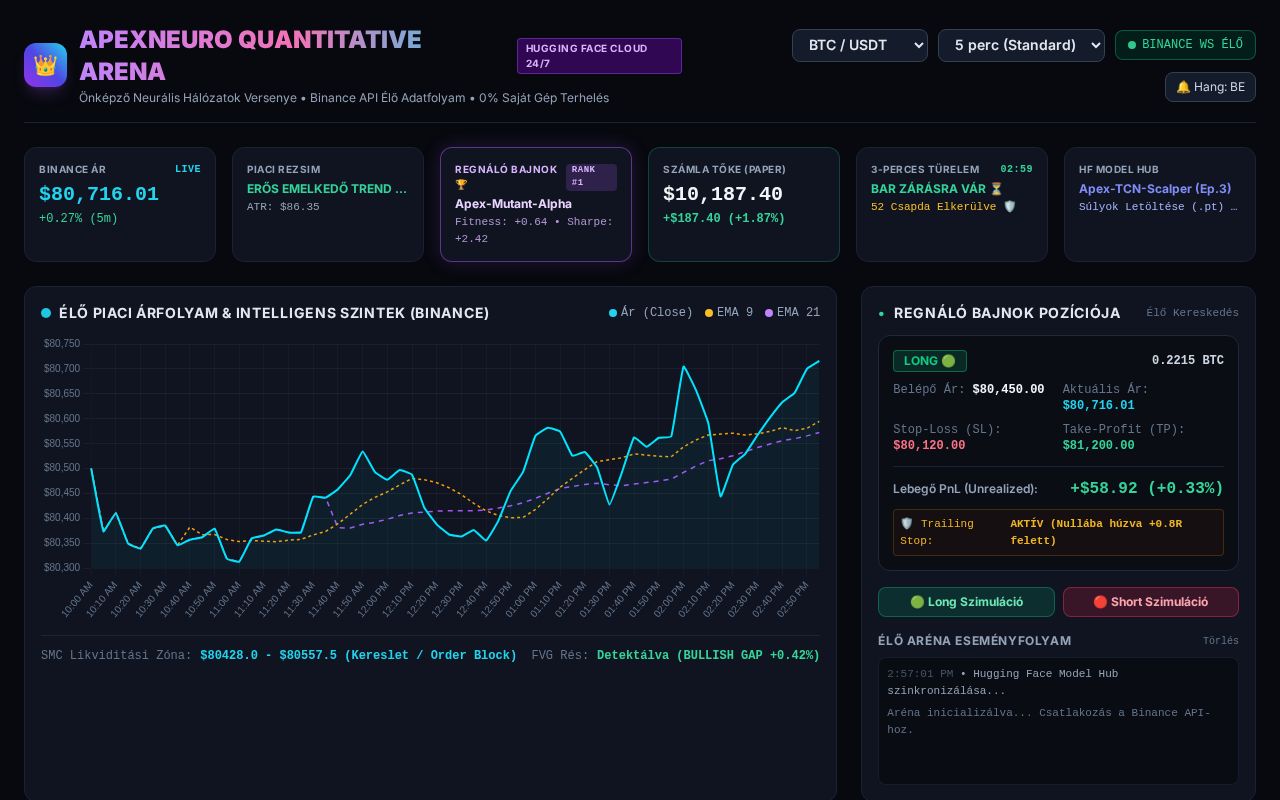Click the 02:59 countdown timer
Screen dimensions: 1280x800
(x=1016, y=169)
